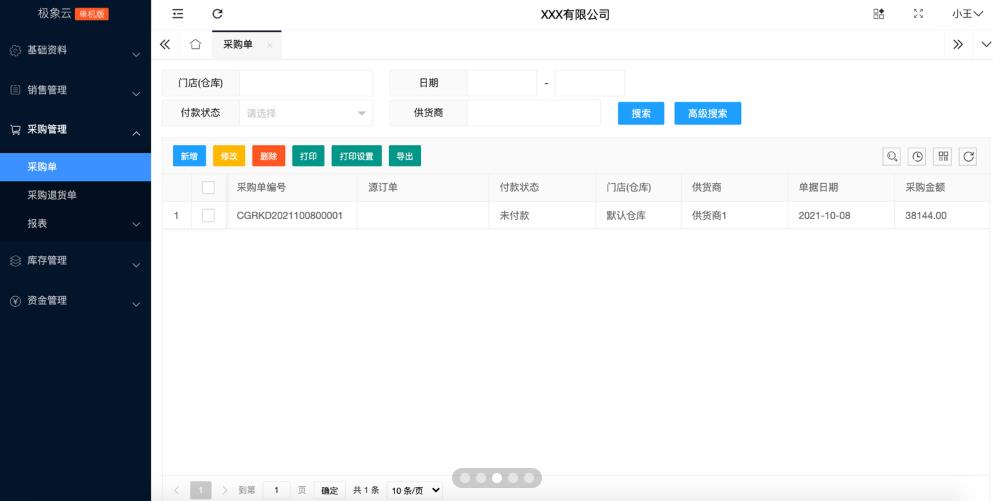The image size is (993, 501).
Task: Click order number CGRKD2021100800001
Action: pos(289,215)
